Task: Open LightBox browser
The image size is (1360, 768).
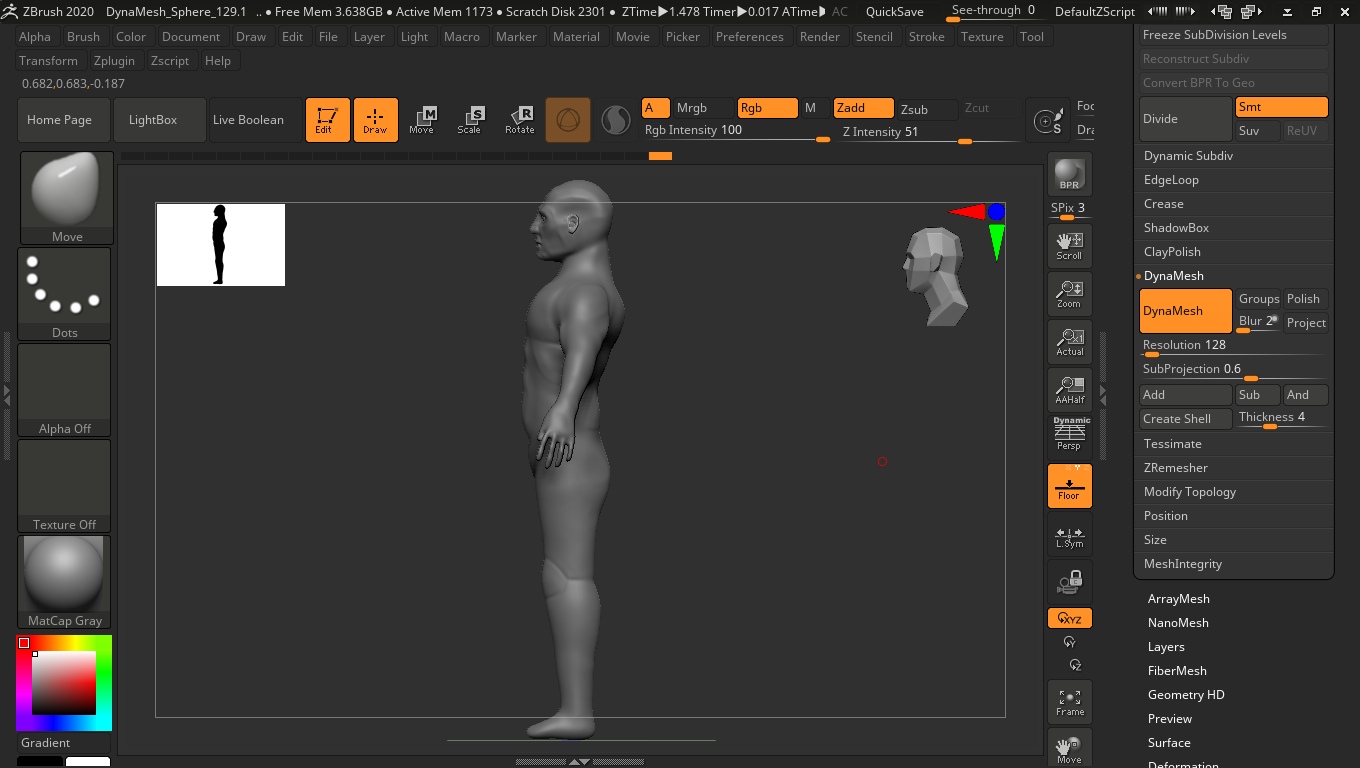Action: [153, 120]
